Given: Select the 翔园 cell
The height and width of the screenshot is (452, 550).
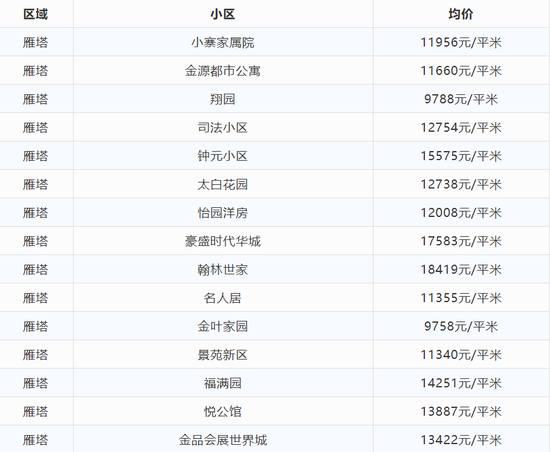Looking at the screenshot, I should pyautogui.click(x=223, y=99).
